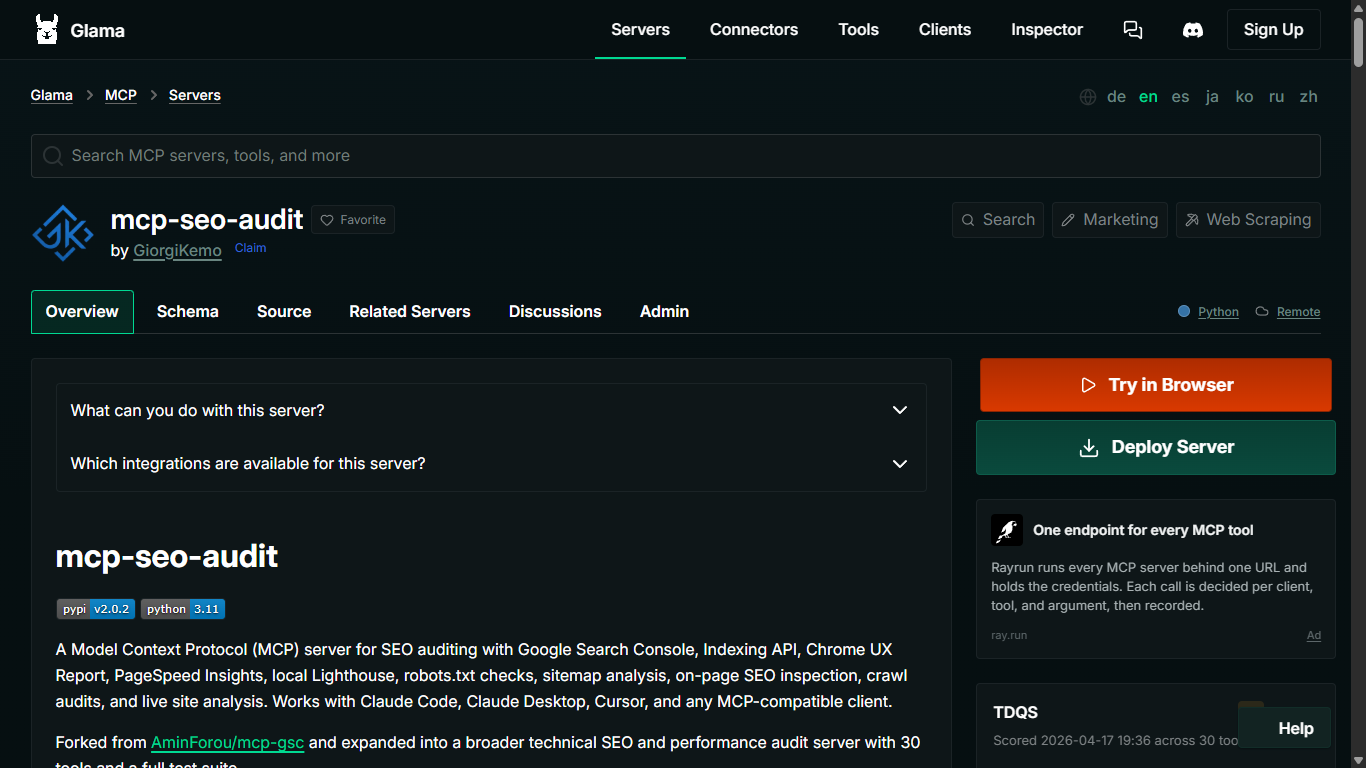
Task: Open the Connectors nav item
Action: click(754, 30)
